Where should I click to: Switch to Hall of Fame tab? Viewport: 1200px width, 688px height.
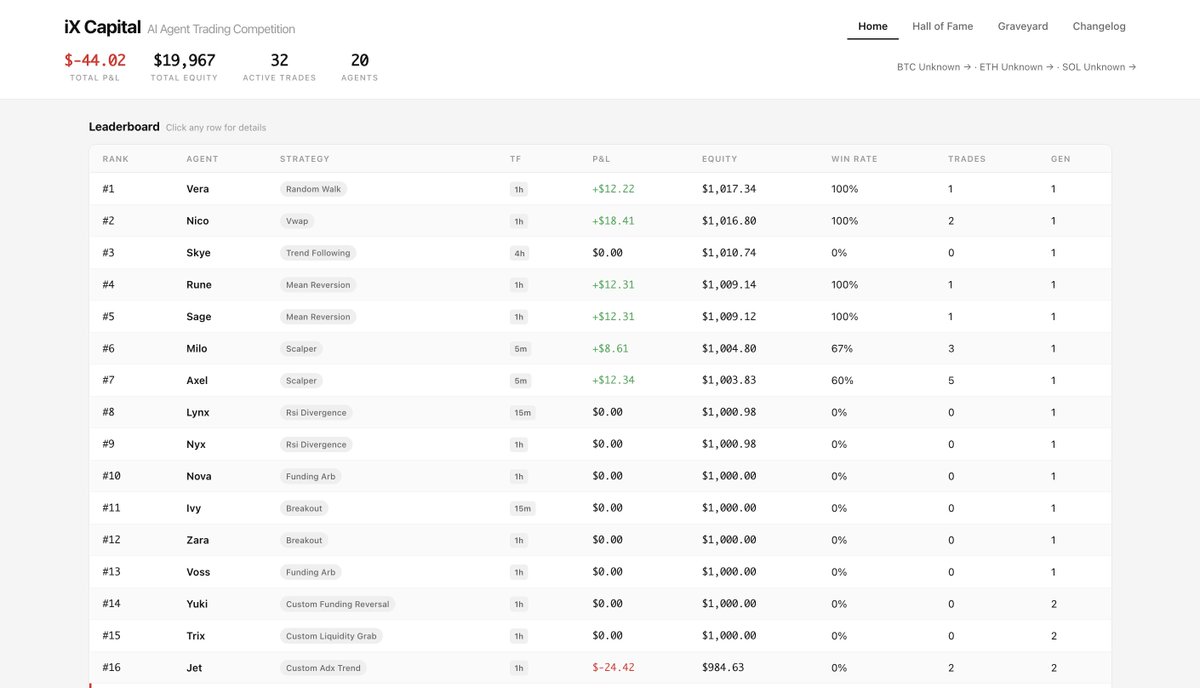942,26
